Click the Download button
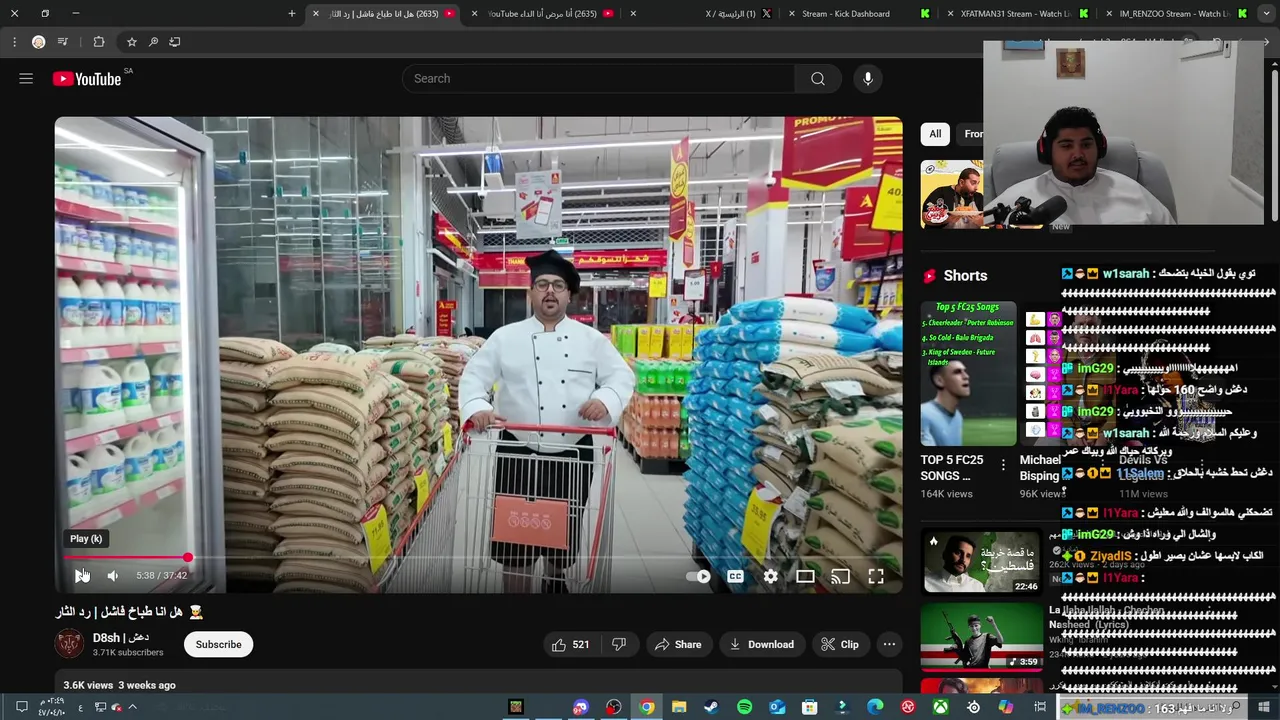Viewport: 1280px width, 720px height. (761, 645)
